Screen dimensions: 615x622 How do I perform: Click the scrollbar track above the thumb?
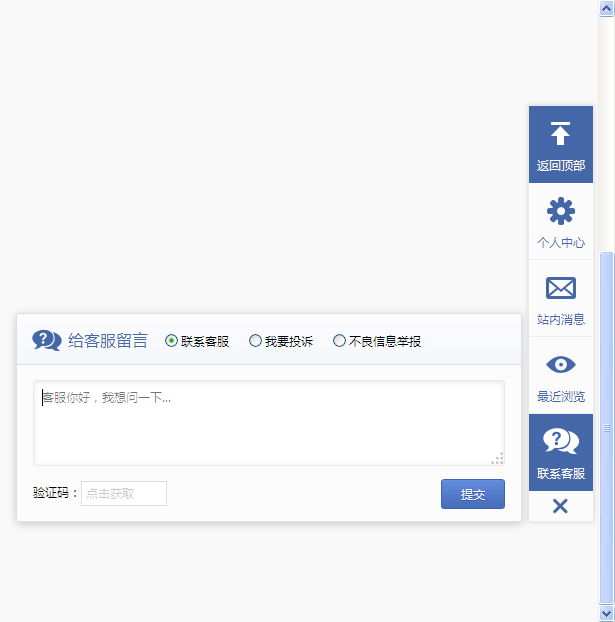[x=606, y=130]
